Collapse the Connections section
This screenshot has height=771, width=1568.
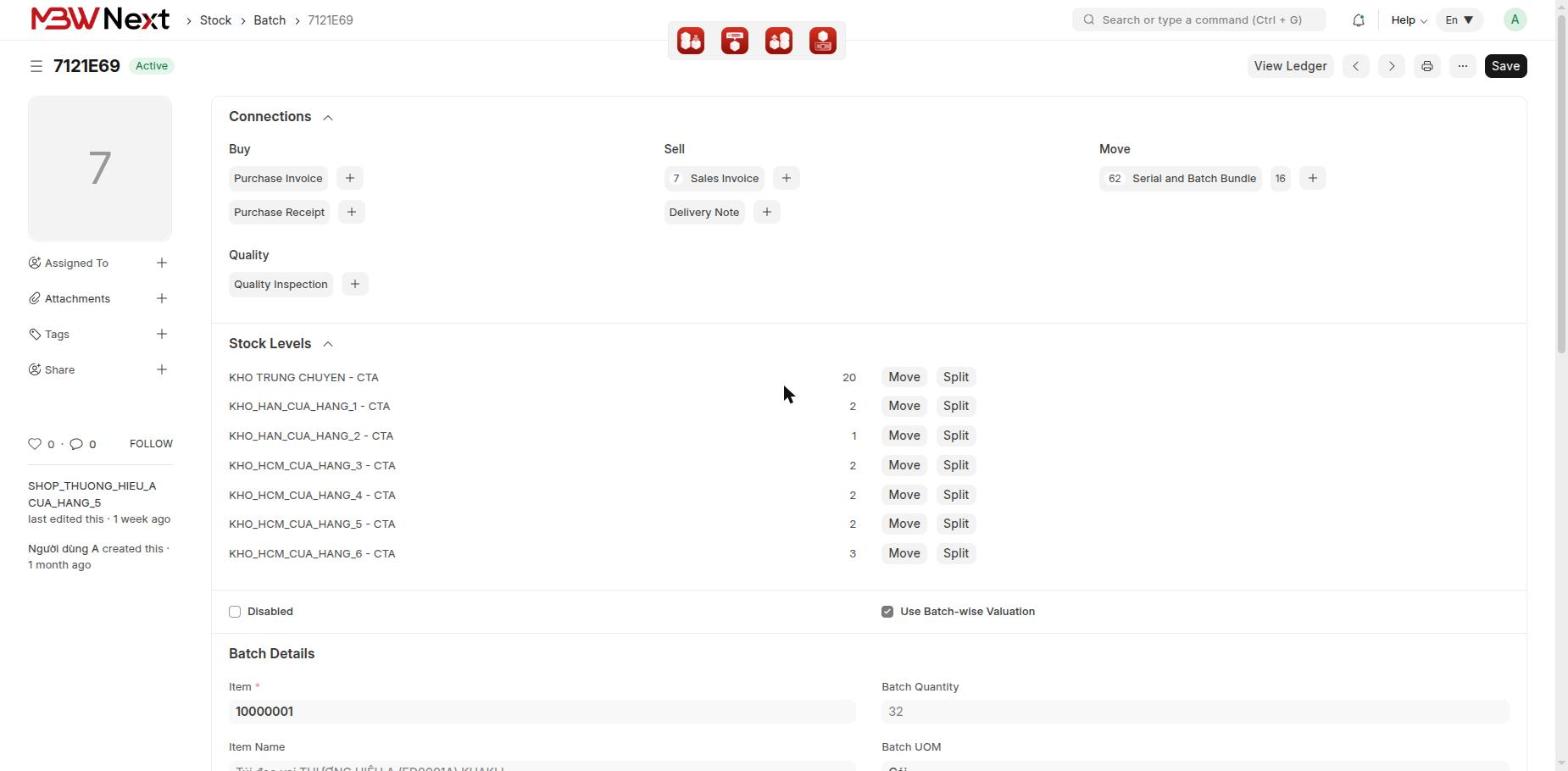[328, 117]
